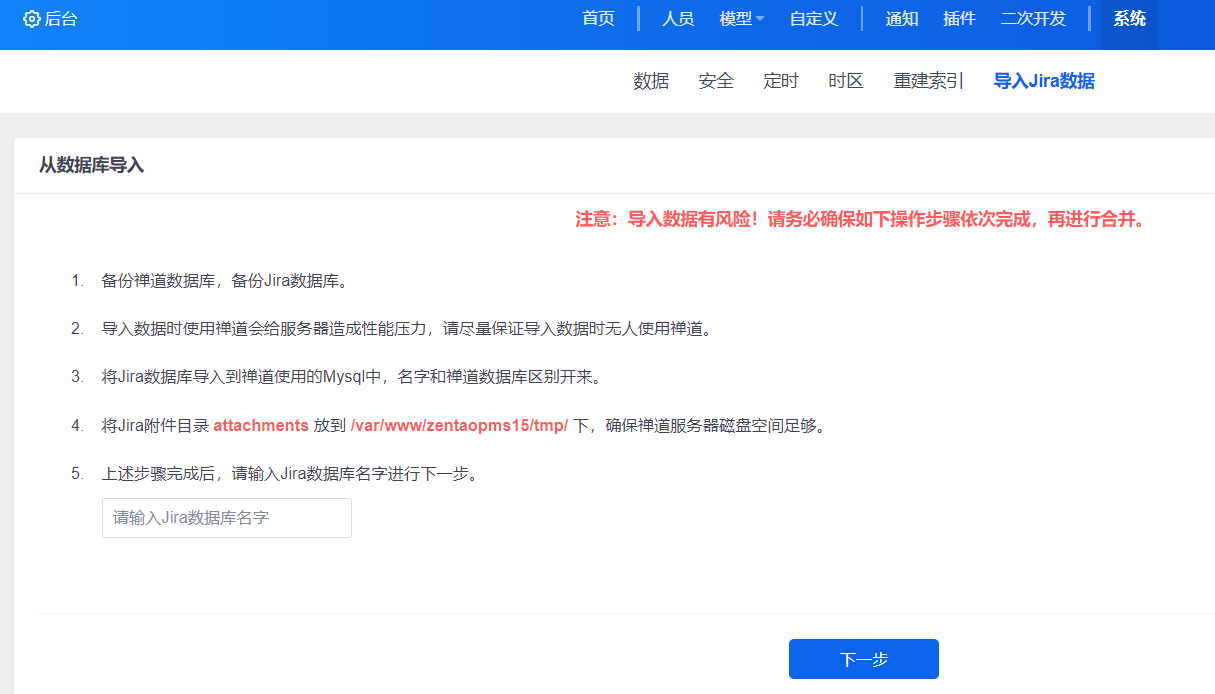The width and height of the screenshot is (1215, 694).
Task: Expand the 模型 dropdown menu
Action: [x=742, y=19]
